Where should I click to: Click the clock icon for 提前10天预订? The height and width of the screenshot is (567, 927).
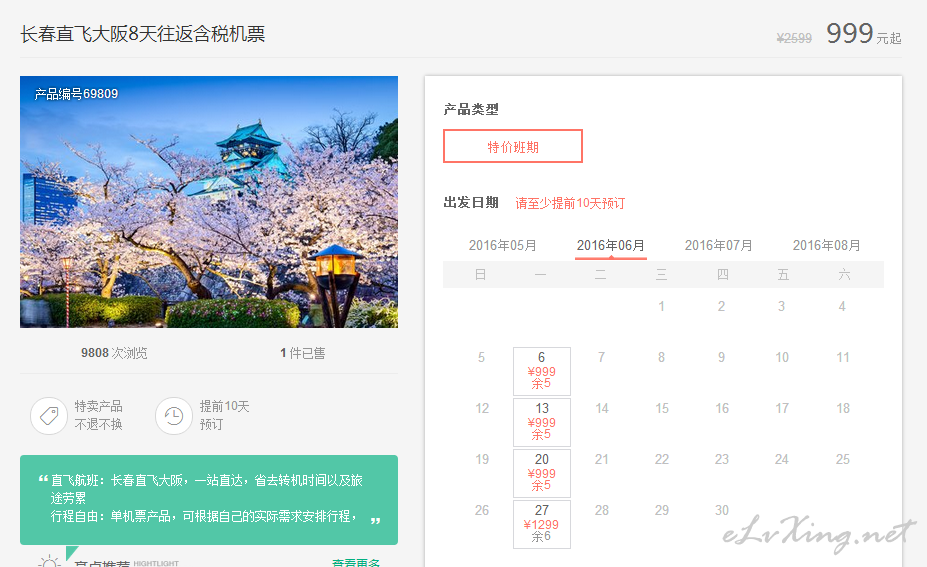tap(174, 416)
